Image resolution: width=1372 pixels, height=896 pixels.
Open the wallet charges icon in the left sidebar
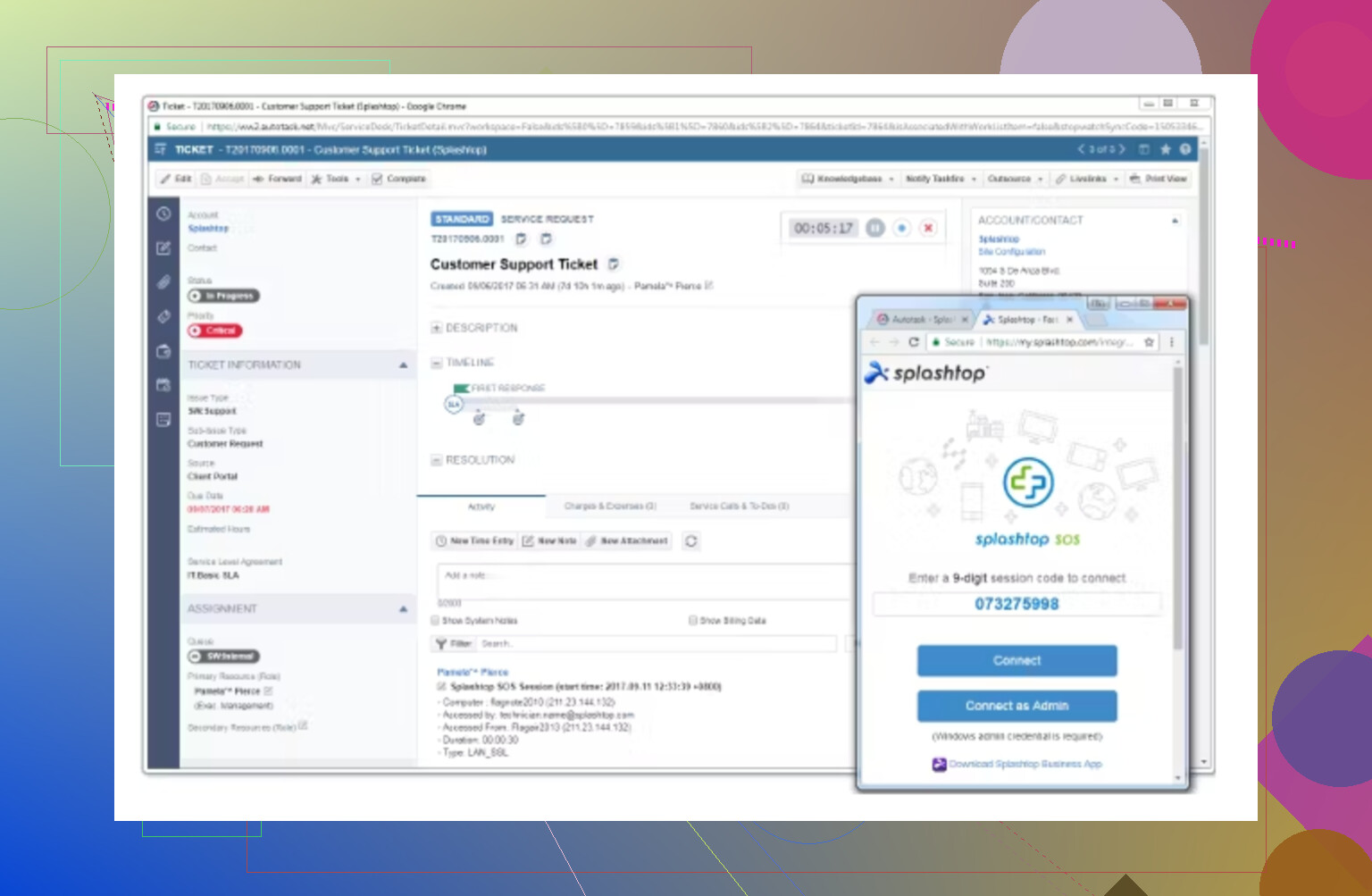tap(163, 351)
